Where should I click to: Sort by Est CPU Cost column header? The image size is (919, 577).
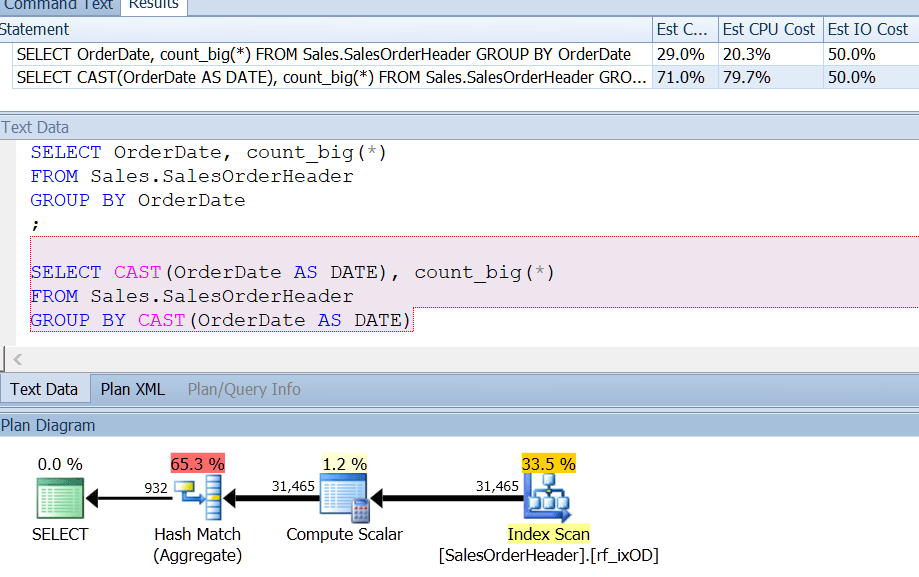(768, 29)
